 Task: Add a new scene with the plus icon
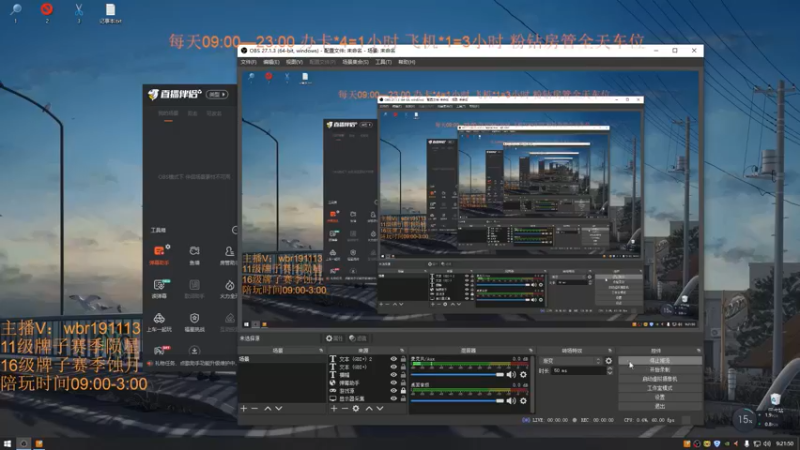tap(244, 409)
